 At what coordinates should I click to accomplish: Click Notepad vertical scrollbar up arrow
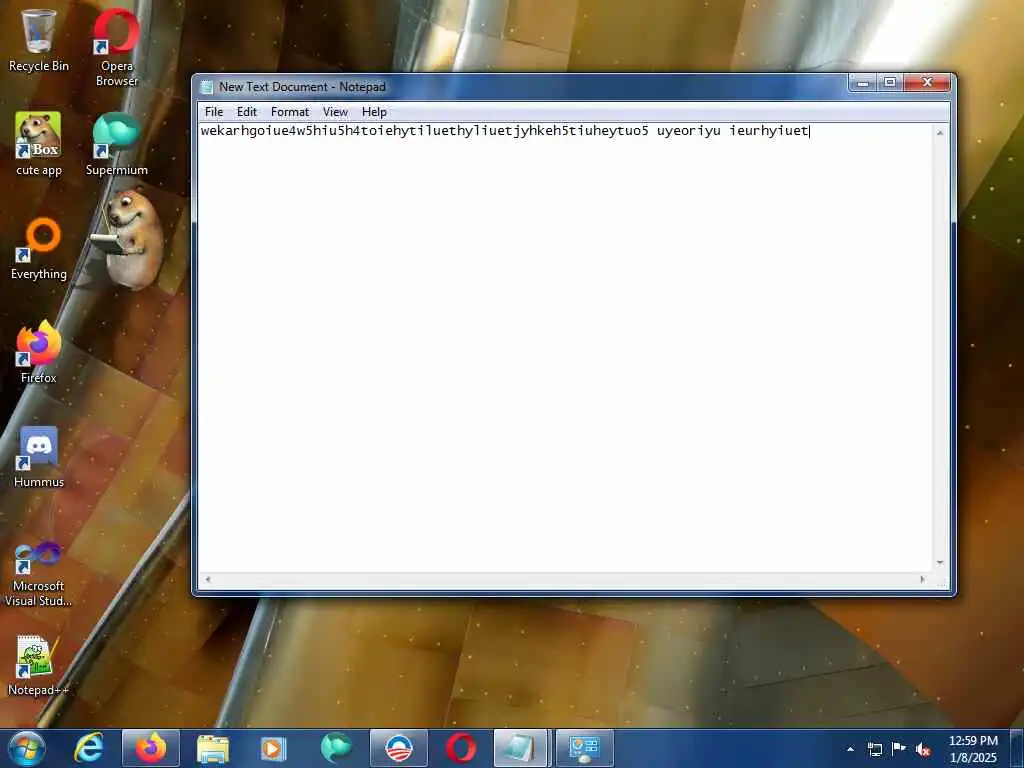pyautogui.click(x=940, y=133)
